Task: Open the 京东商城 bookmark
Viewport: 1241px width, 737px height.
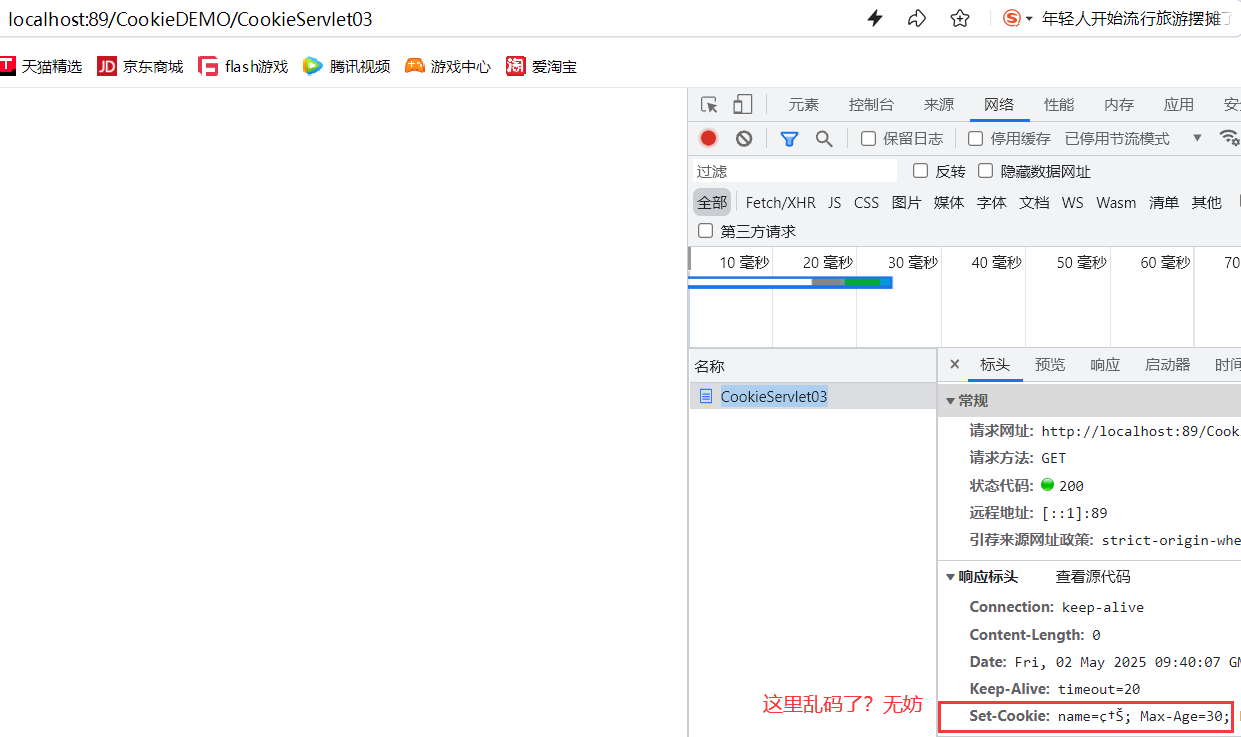Action: tap(140, 66)
